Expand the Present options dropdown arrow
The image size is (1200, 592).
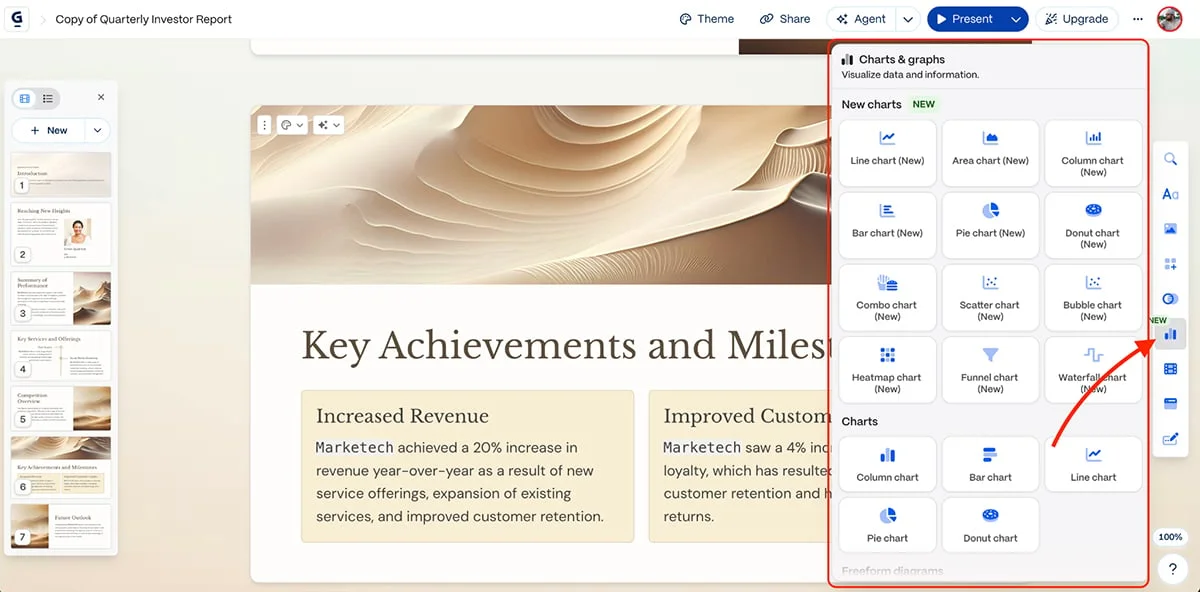coord(1016,19)
